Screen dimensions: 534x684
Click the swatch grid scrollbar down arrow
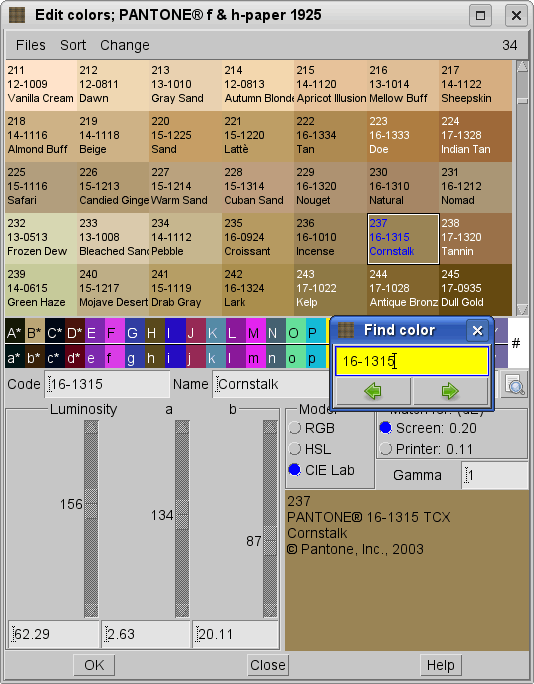coord(522,309)
